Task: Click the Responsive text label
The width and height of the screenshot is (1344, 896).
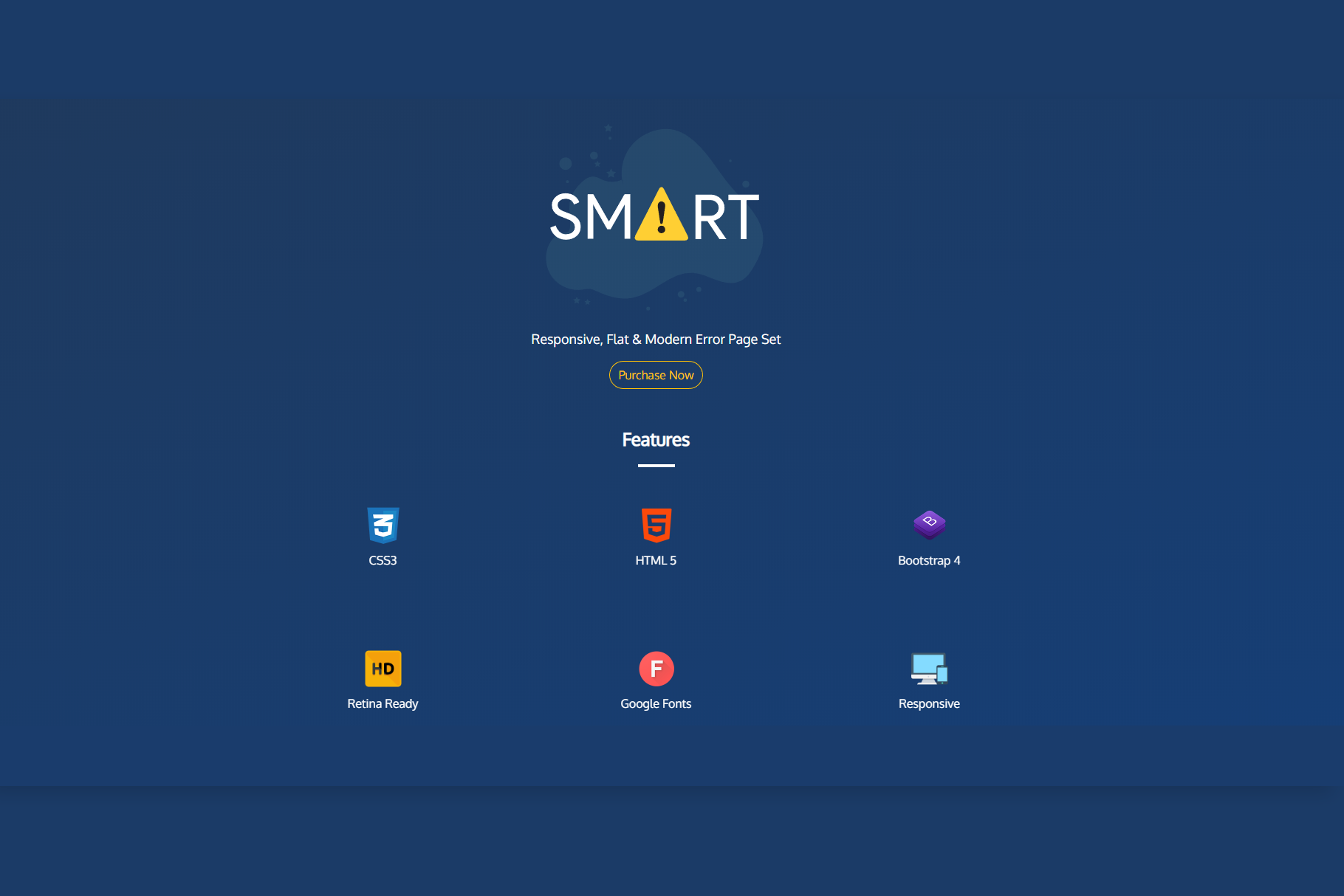Action: click(929, 703)
